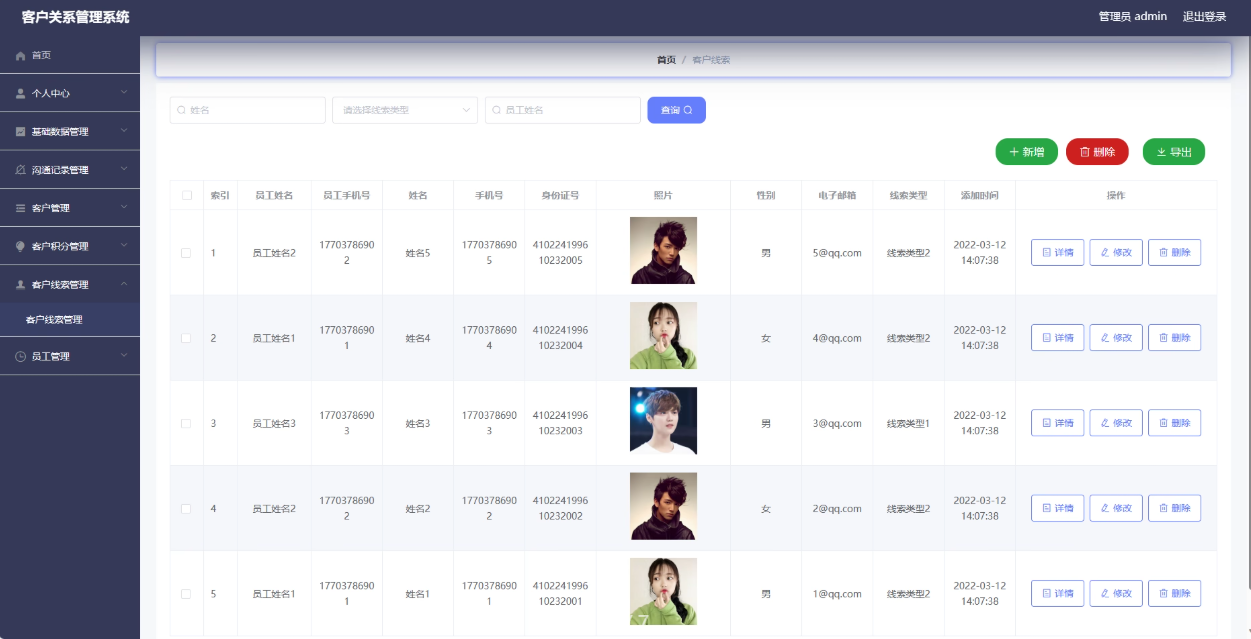Image resolution: width=1251 pixels, height=639 pixels.
Task: Tick the select-all checkbox in the table header
Action: [186, 195]
